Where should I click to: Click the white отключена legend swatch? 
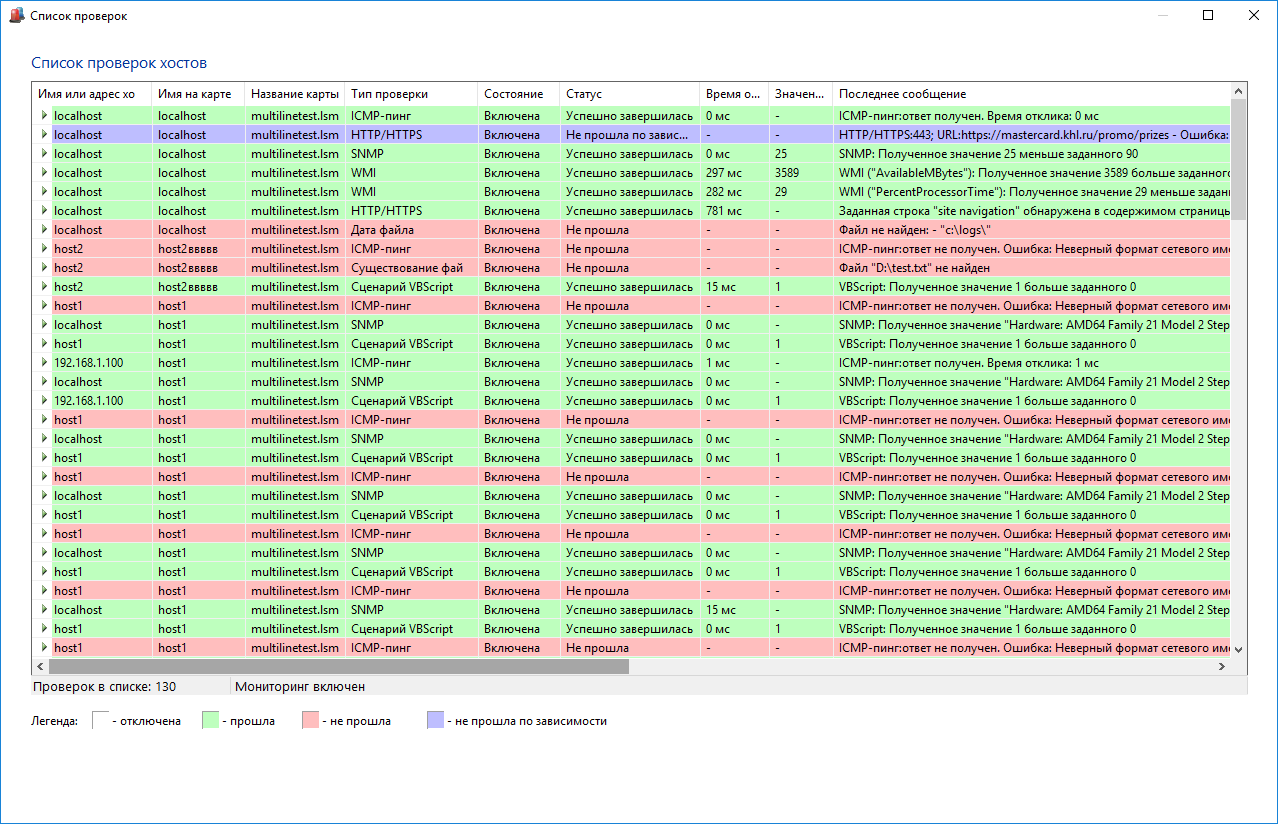[100, 720]
